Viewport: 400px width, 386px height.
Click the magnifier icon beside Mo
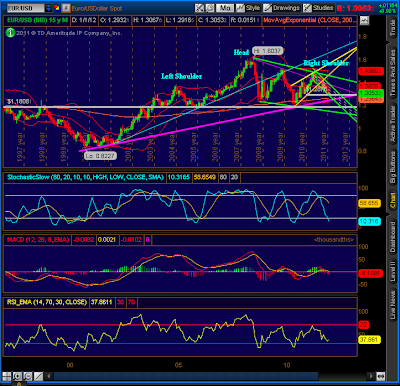tap(210, 8)
